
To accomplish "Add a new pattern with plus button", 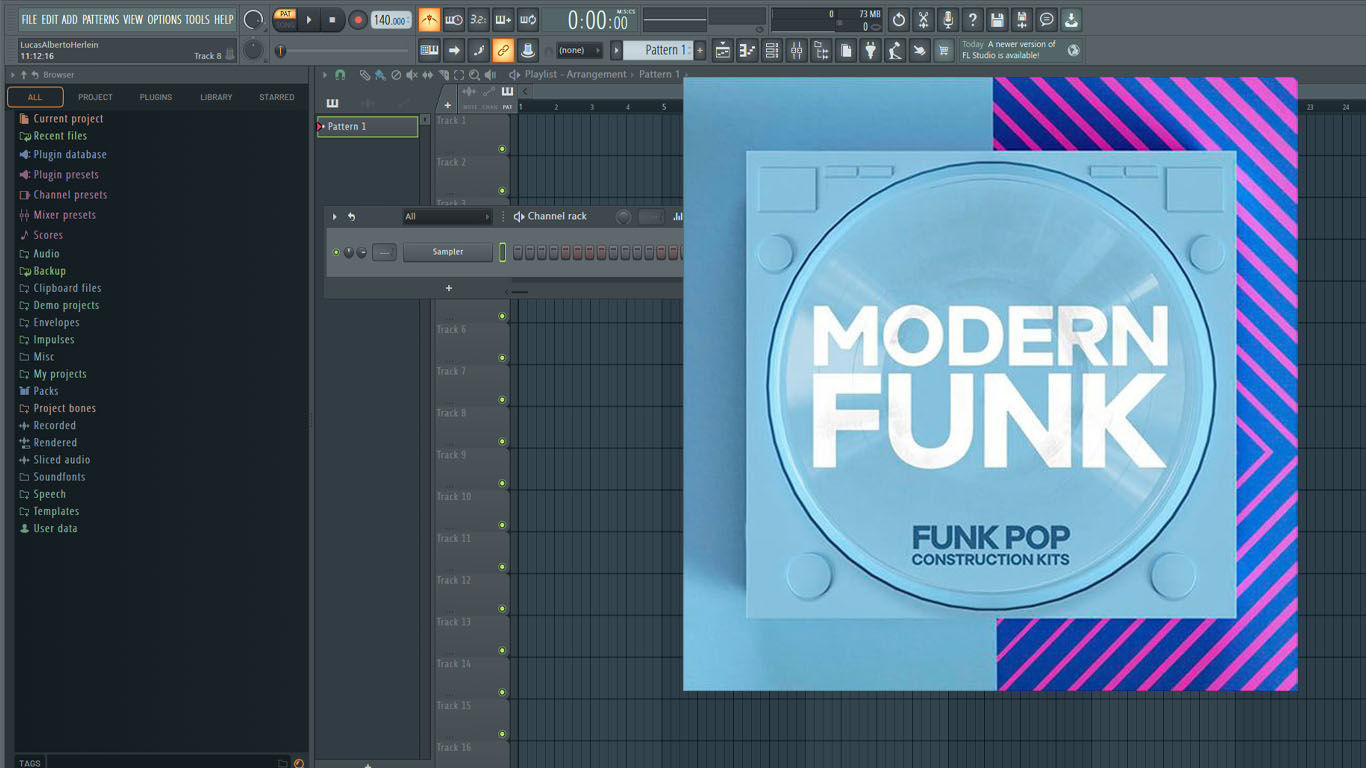I will [x=700, y=50].
